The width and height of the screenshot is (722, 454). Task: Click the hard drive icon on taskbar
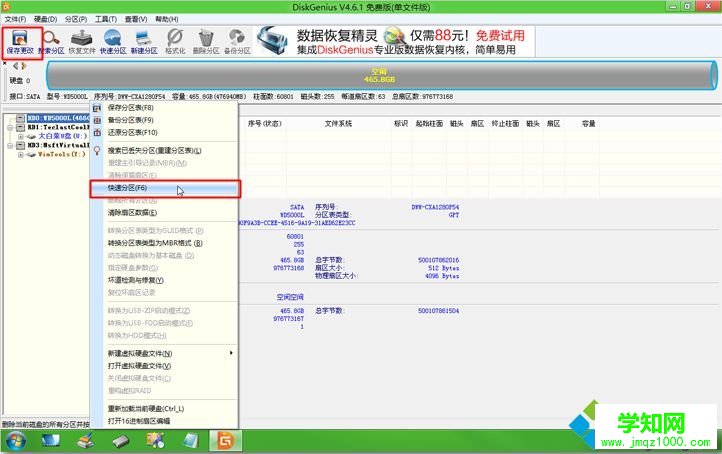(x=121, y=442)
